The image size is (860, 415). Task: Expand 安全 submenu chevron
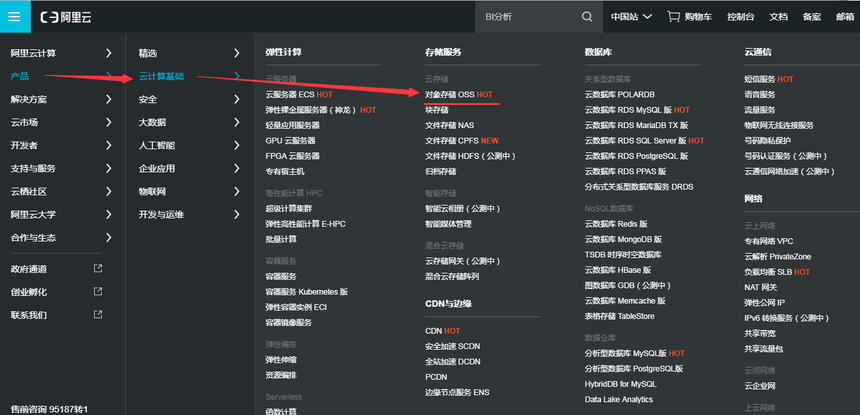pos(237,99)
